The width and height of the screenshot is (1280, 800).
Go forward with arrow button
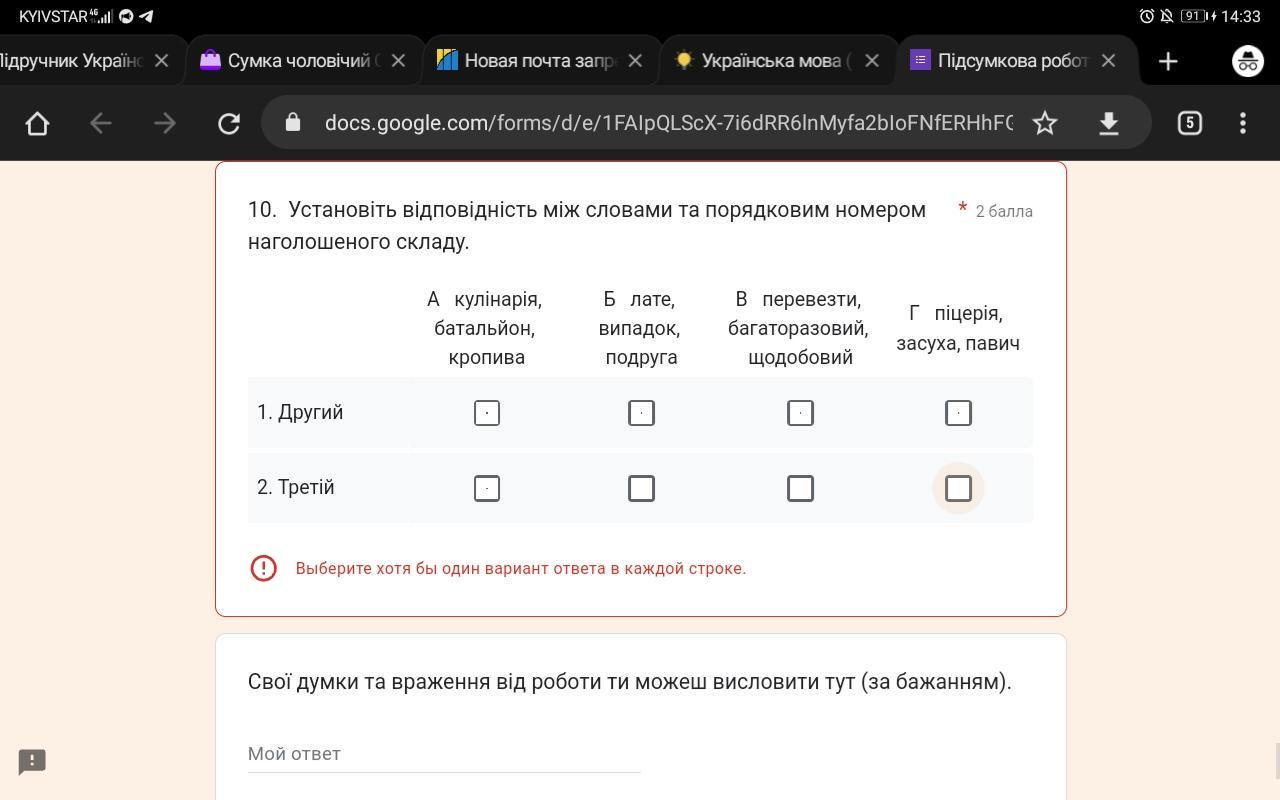point(165,123)
